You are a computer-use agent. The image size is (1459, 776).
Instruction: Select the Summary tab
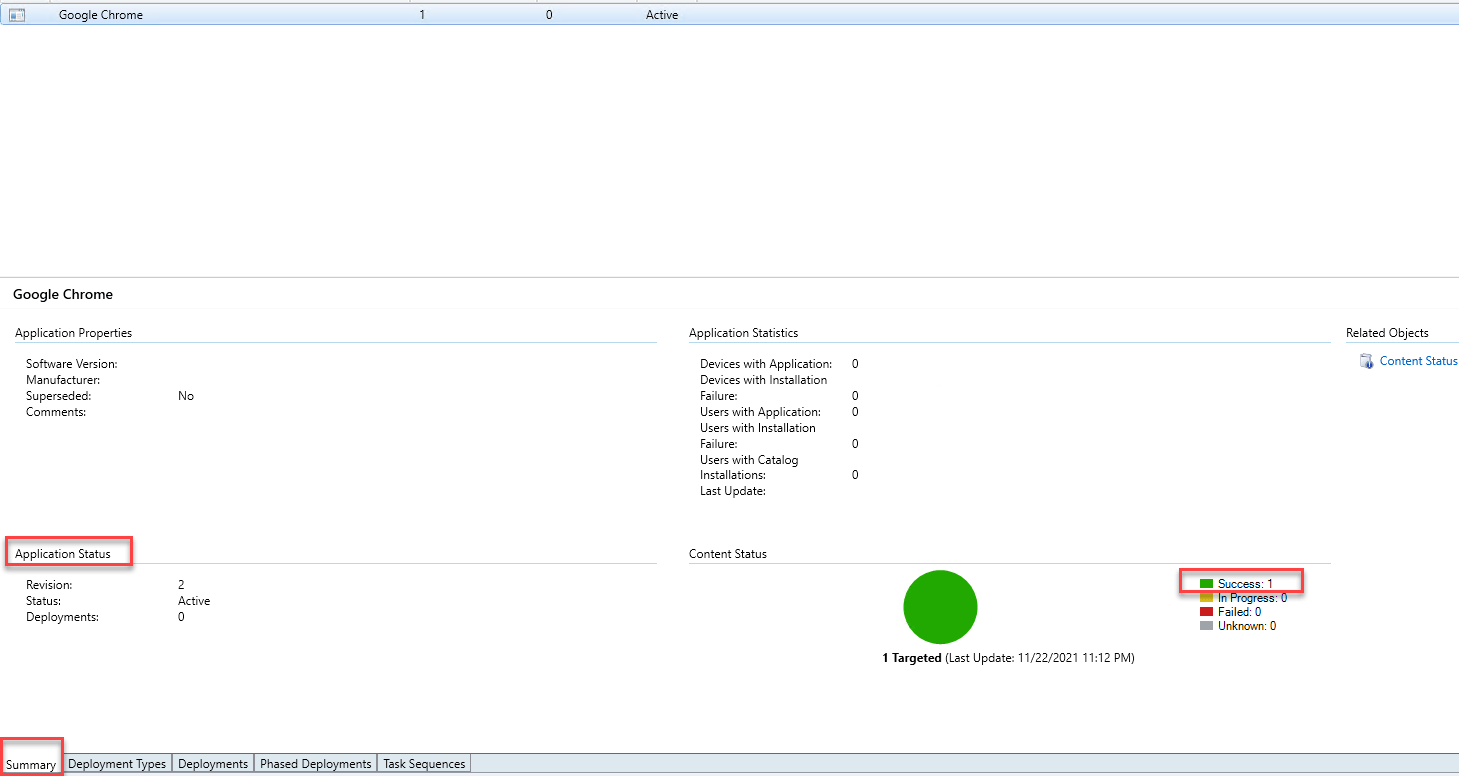coord(31,764)
